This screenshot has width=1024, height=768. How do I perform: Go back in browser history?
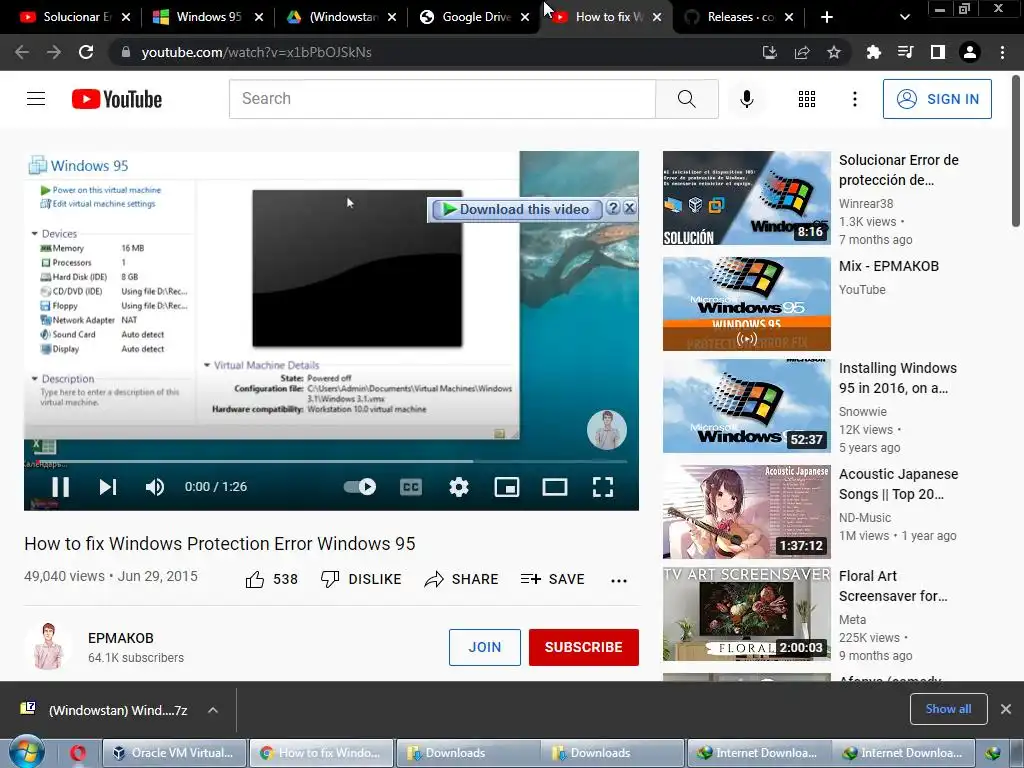[22, 52]
